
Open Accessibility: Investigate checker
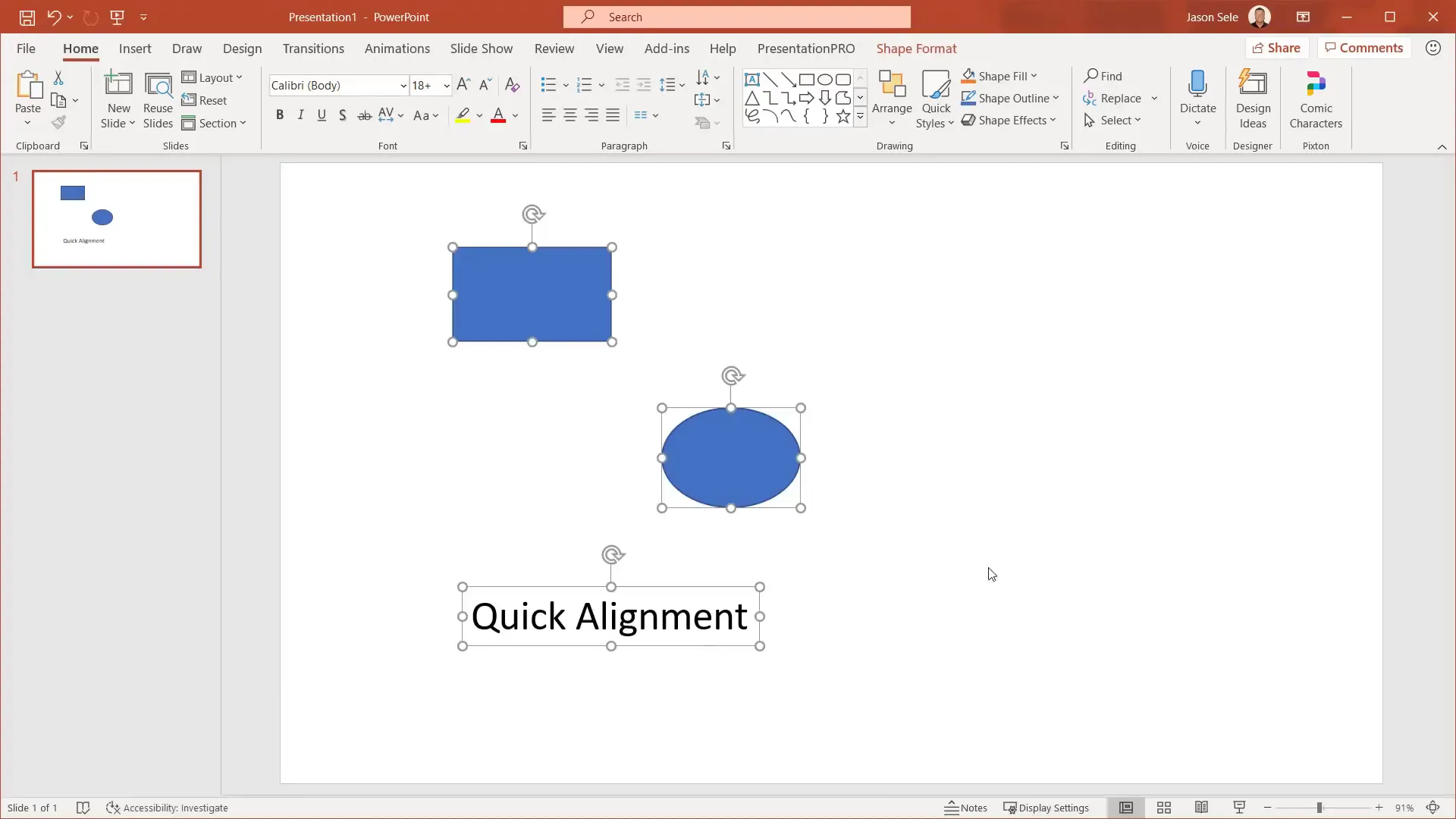167,808
